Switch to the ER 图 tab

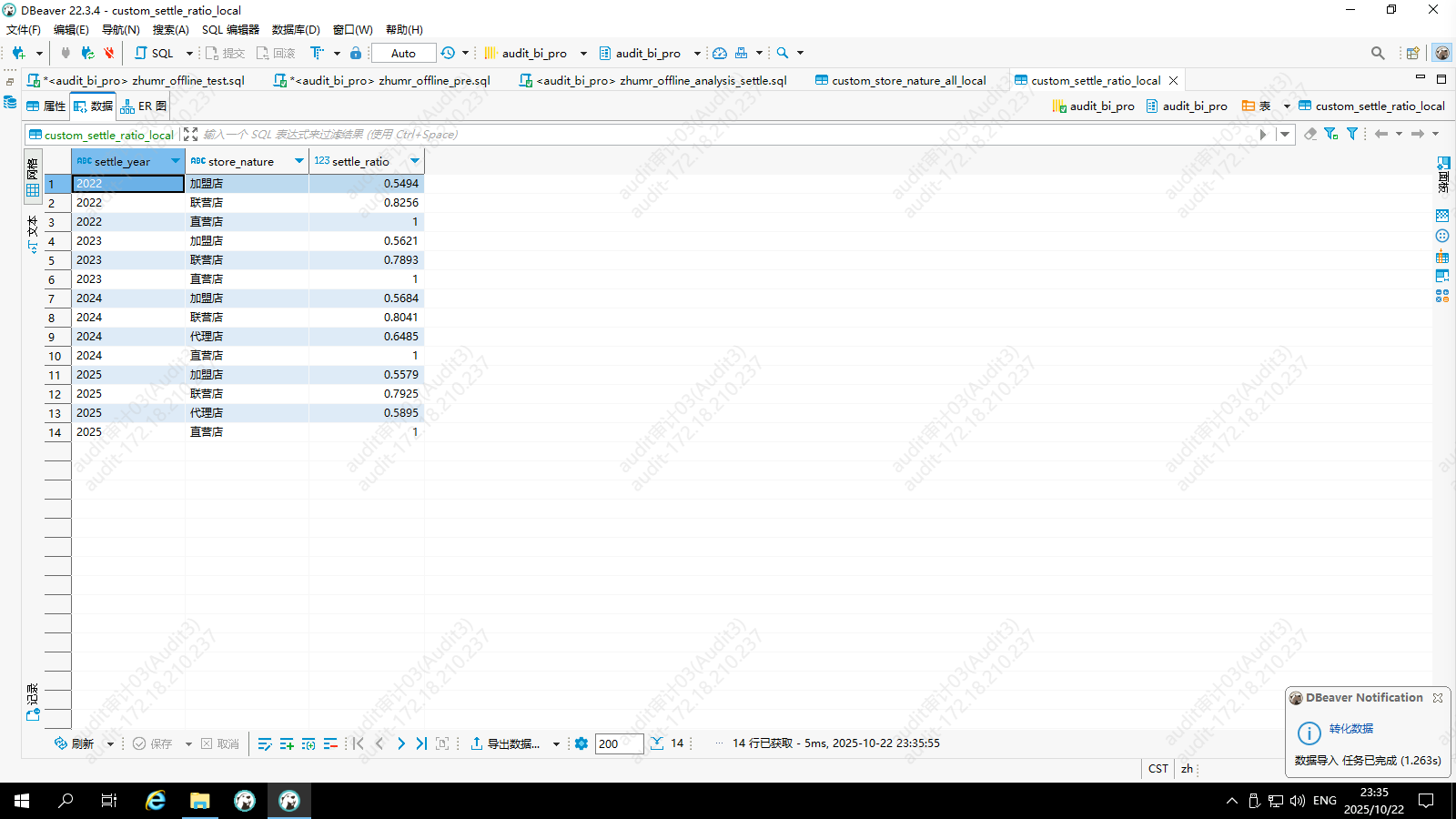[144, 106]
